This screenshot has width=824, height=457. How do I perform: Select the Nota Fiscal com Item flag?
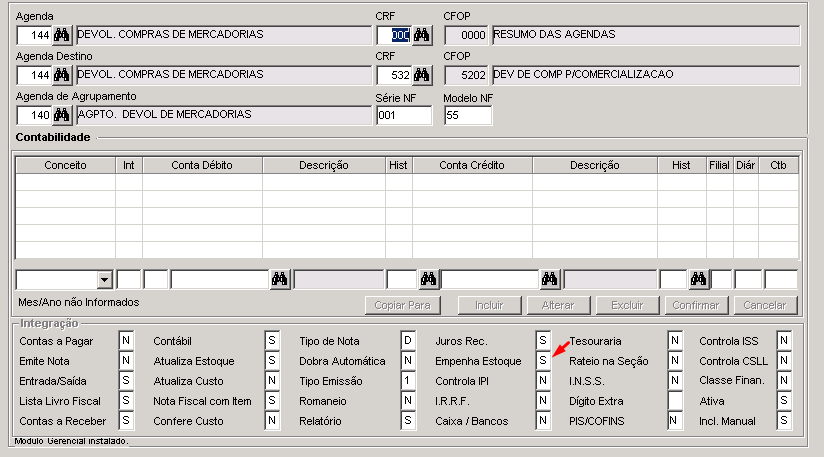(272, 400)
